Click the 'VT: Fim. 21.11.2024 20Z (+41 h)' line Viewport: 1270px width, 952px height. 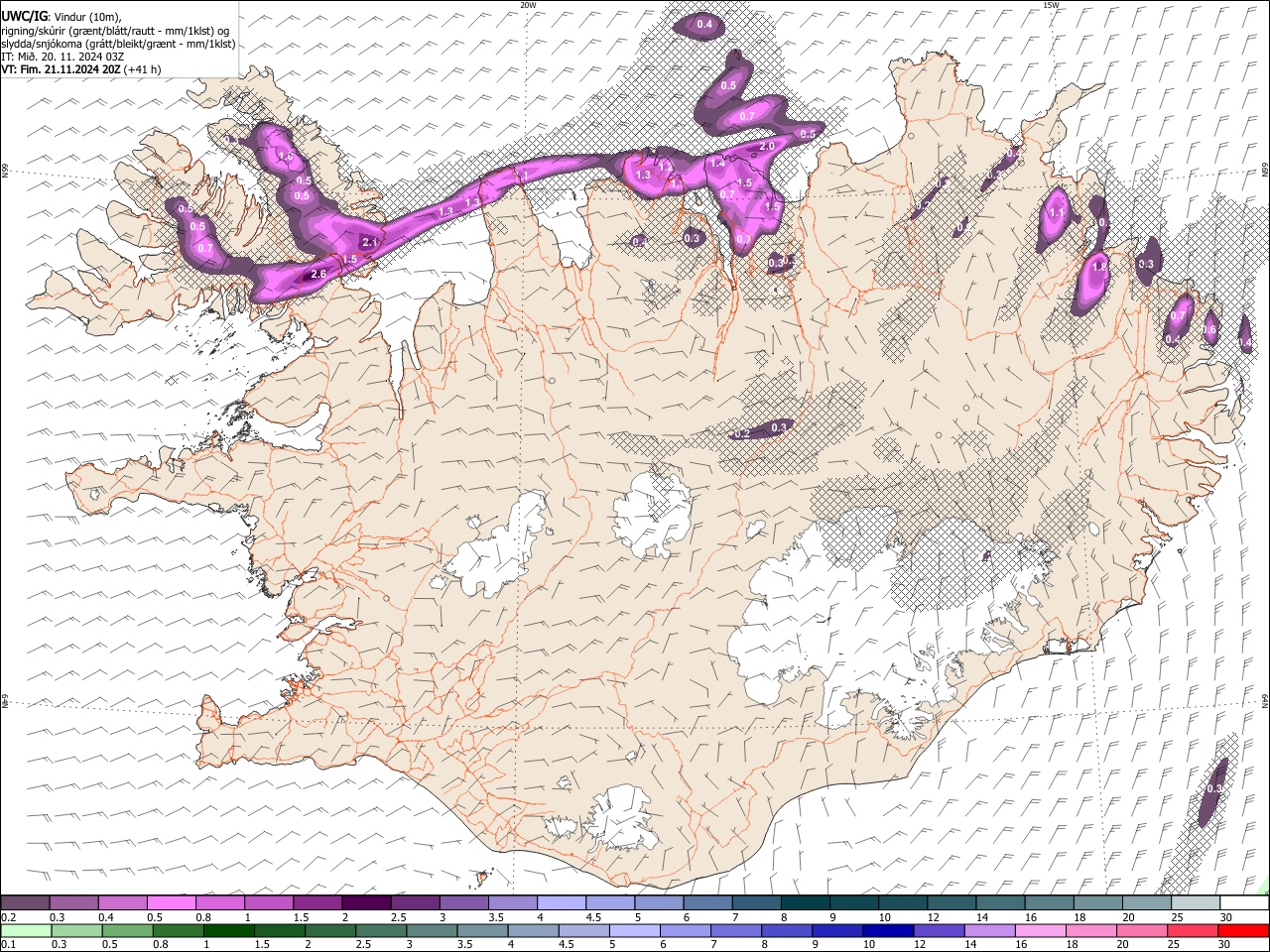click(x=81, y=69)
